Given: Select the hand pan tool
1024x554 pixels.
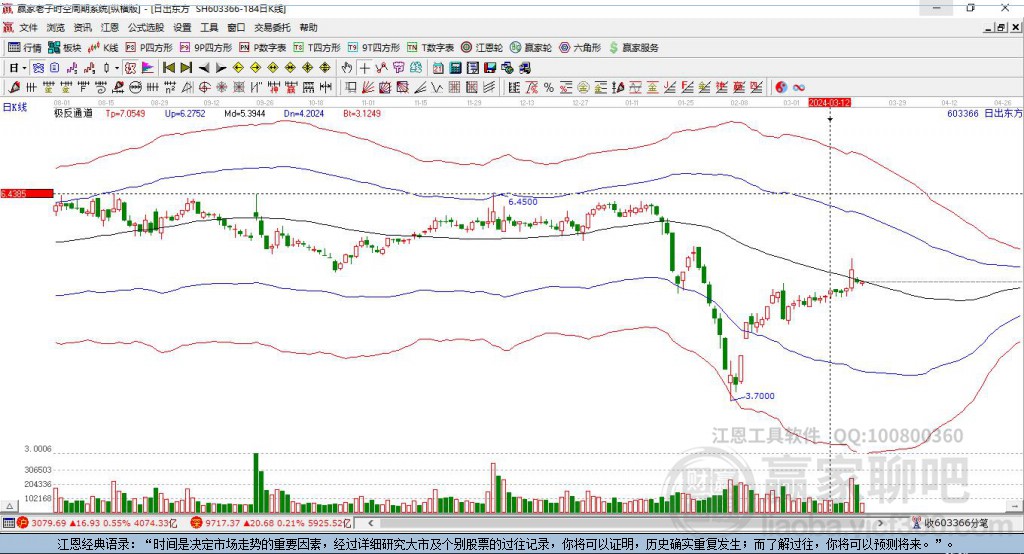Looking at the screenshot, I should pos(347,68).
